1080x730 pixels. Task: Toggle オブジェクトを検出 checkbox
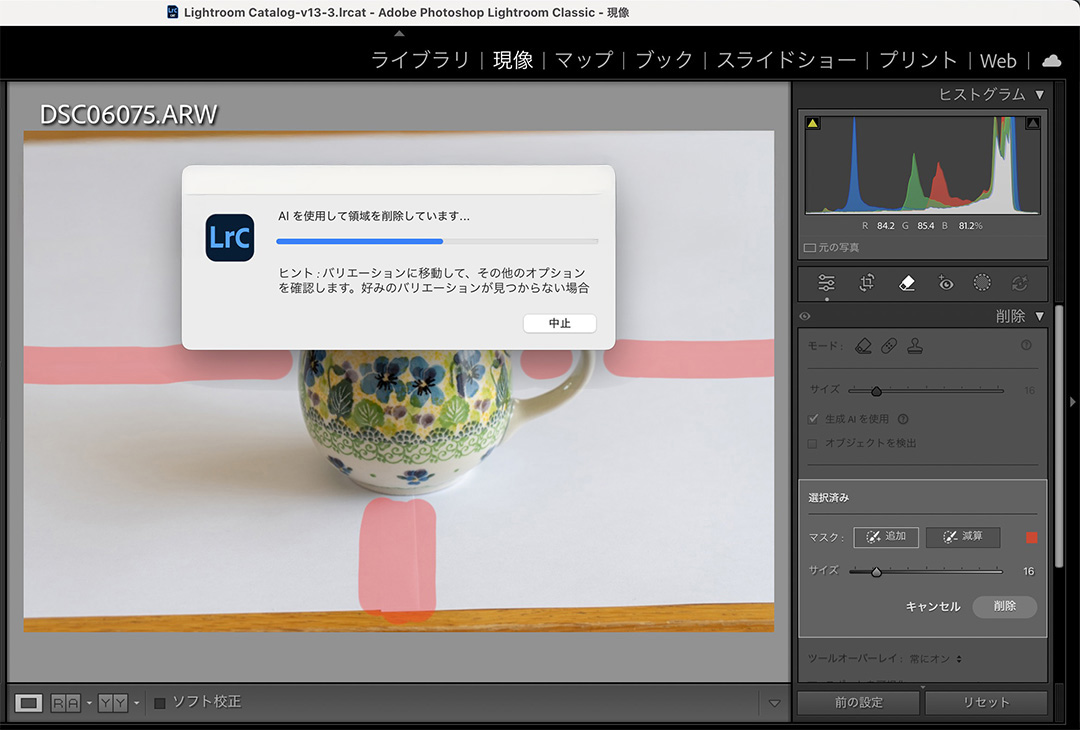813,444
